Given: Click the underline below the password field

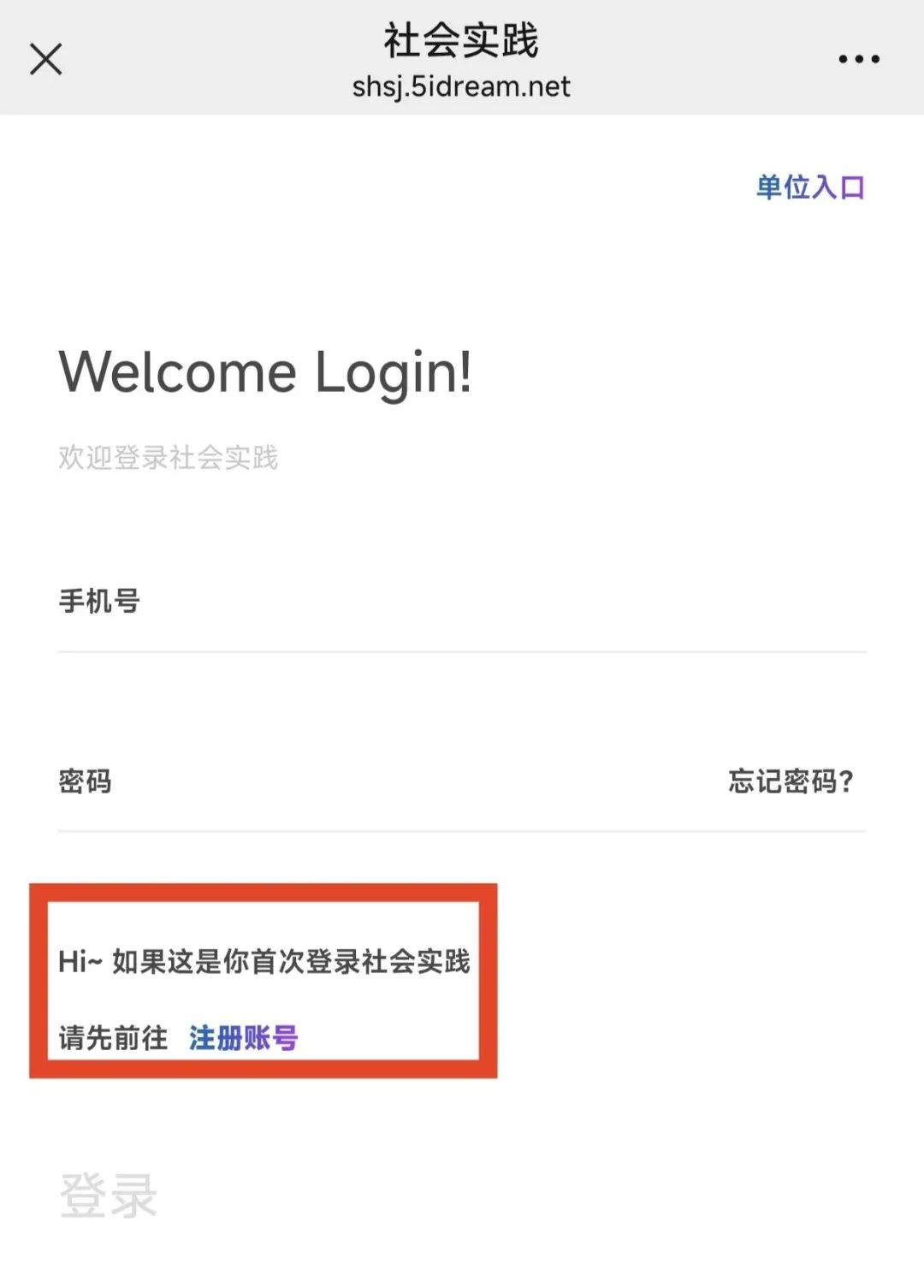Looking at the screenshot, I should [x=462, y=831].
